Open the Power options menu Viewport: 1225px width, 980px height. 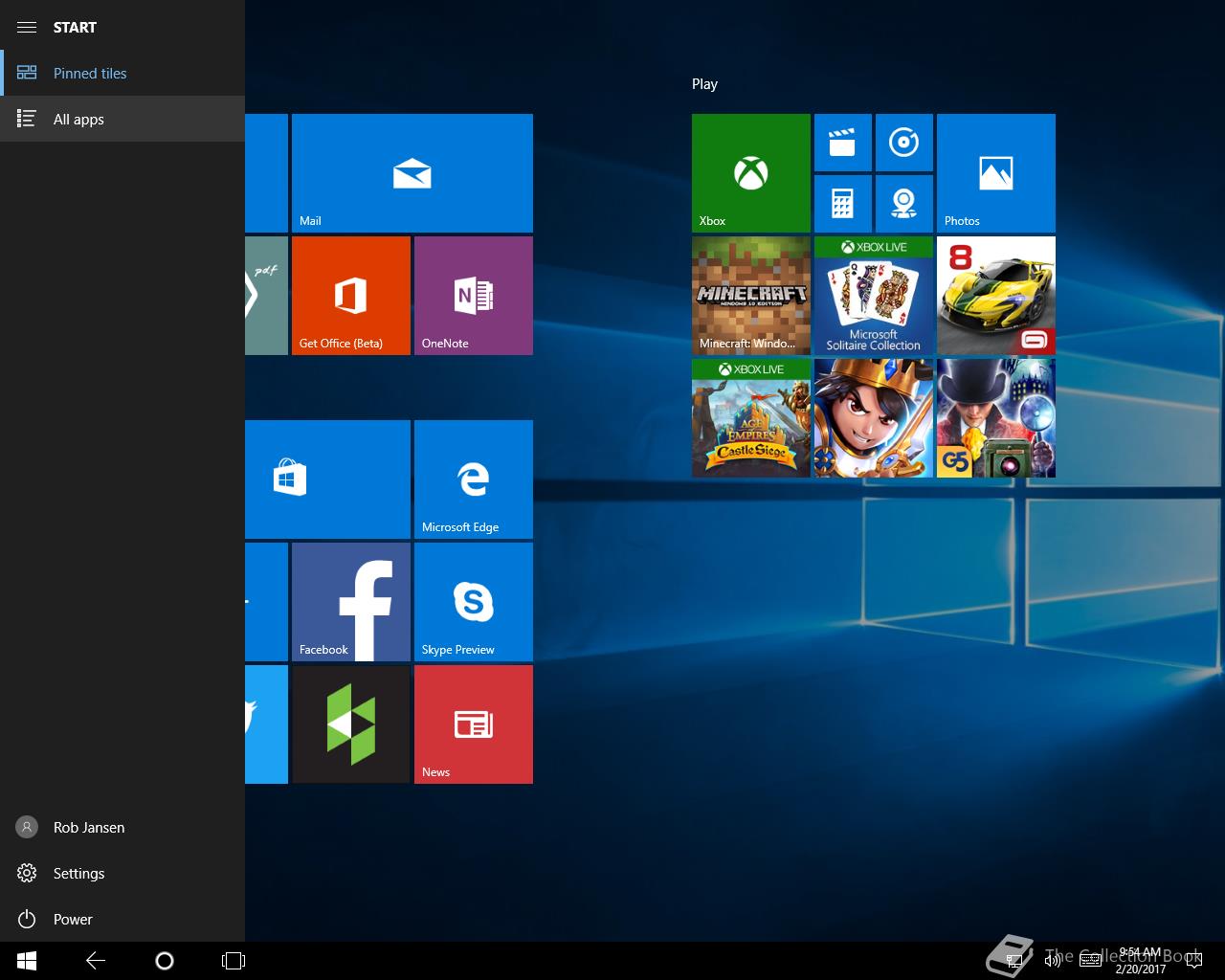(x=73, y=919)
